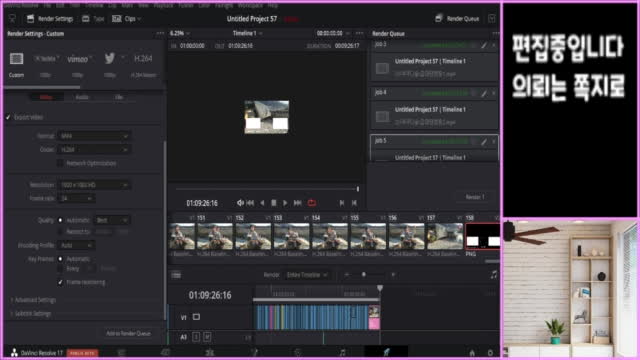Open the Clips menu in the toolbar
The width and height of the screenshot is (640, 360).
click(x=127, y=19)
